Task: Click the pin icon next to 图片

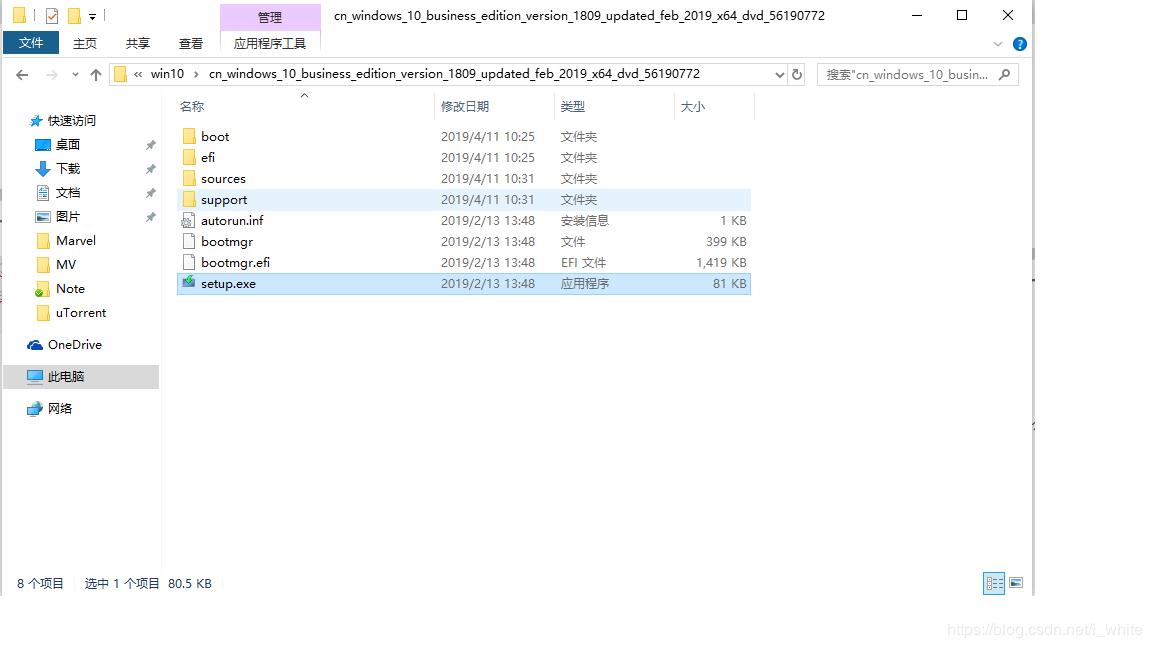Action: [x=151, y=217]
